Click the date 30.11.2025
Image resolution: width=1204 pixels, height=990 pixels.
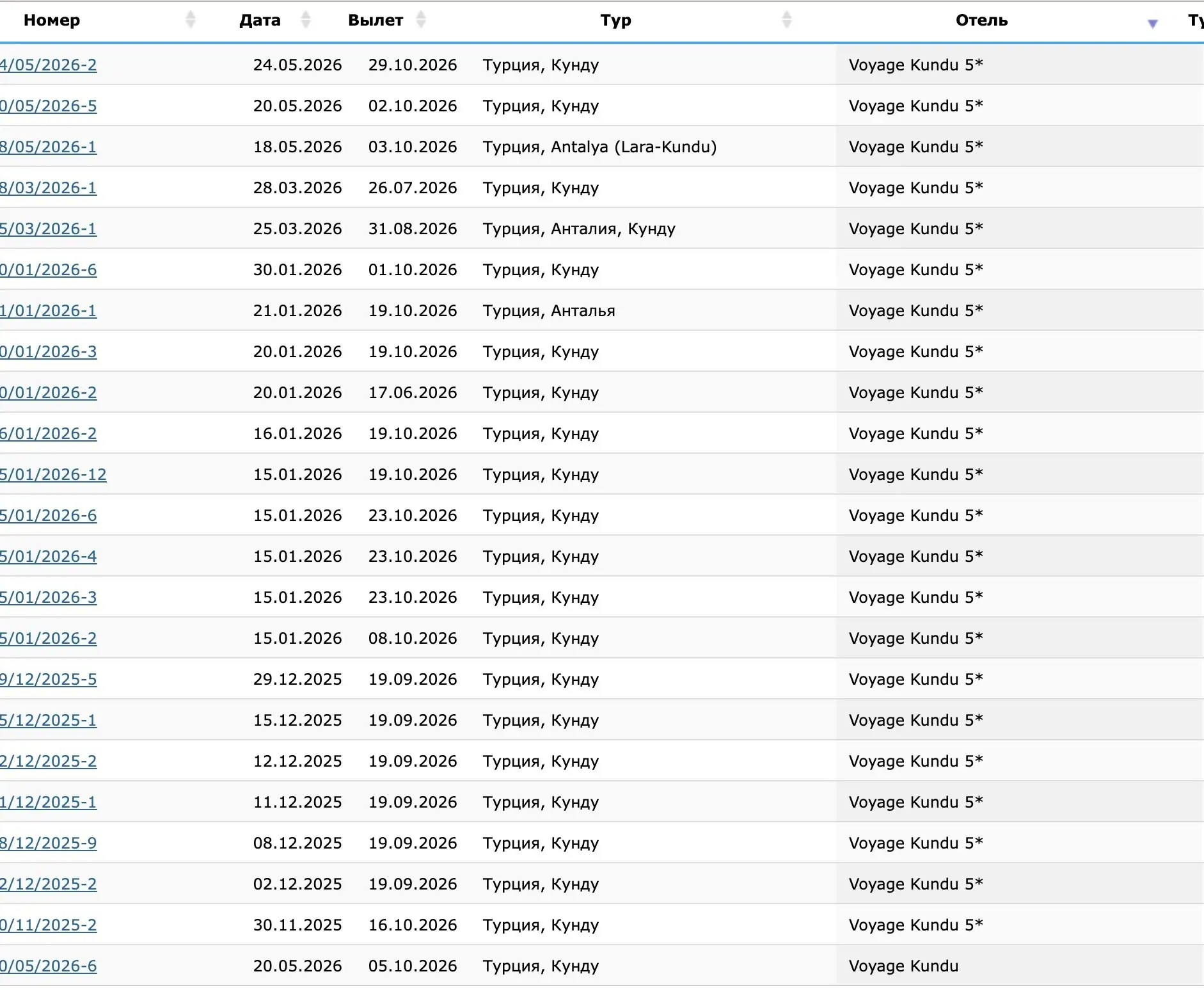click(297, 925)
